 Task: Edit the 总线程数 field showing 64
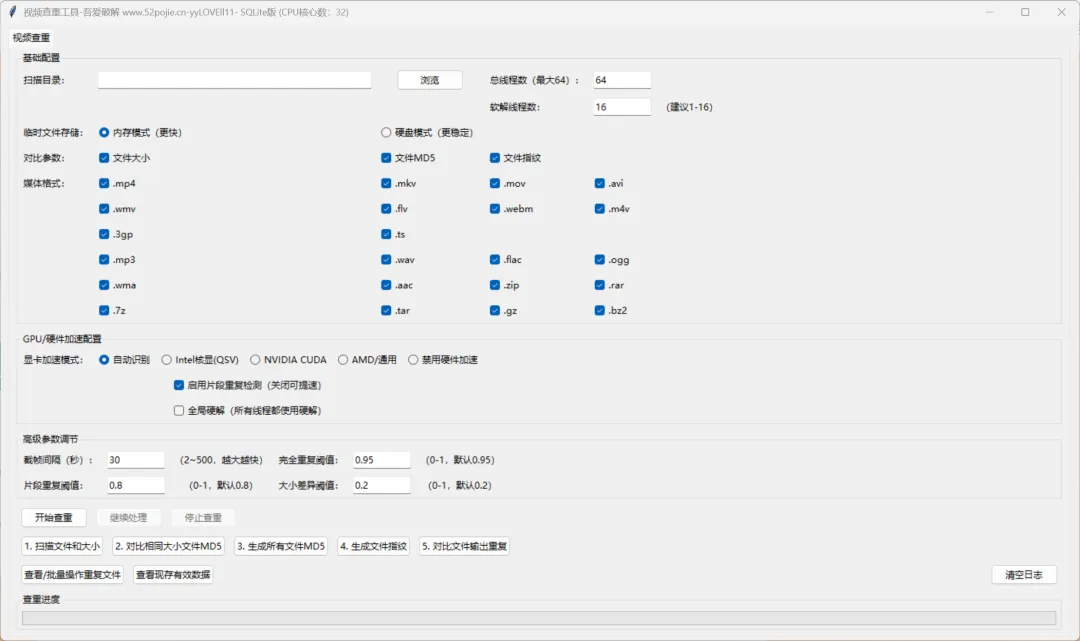click(x=622, y=80)
